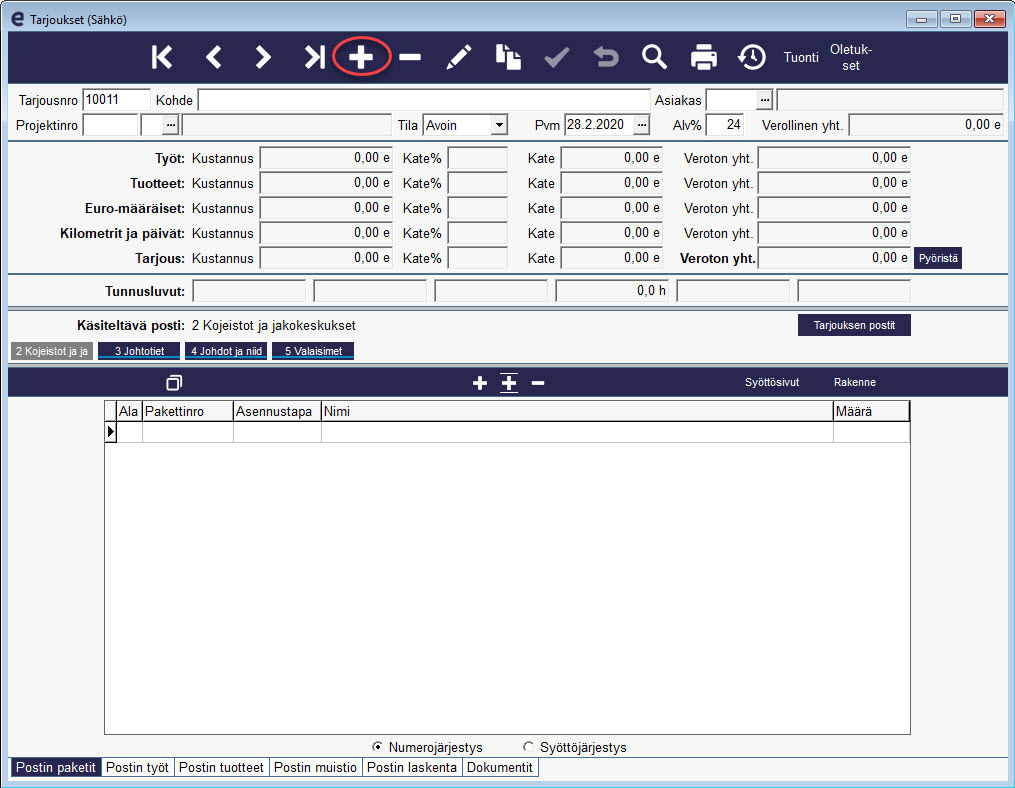Click the Kilometrit ja päivät Kate% field

tap(478, 233)
